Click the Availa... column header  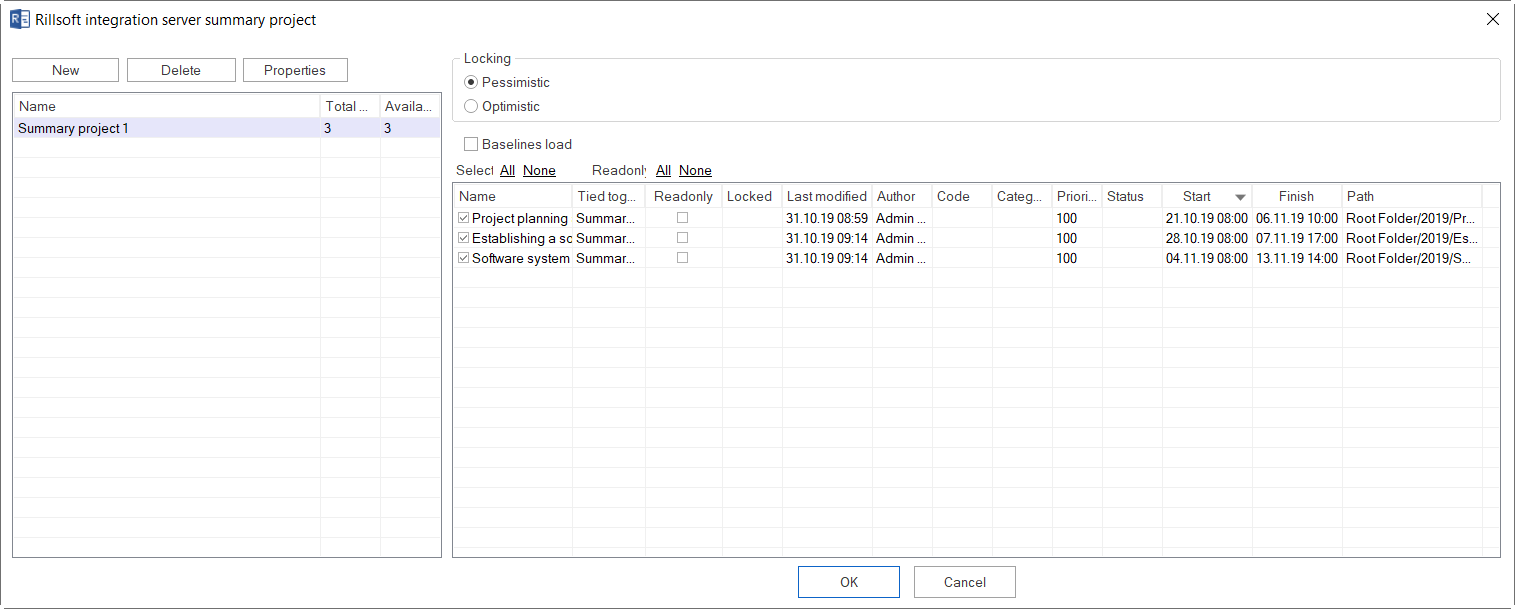pyautogui.click(x=410, y=106)
